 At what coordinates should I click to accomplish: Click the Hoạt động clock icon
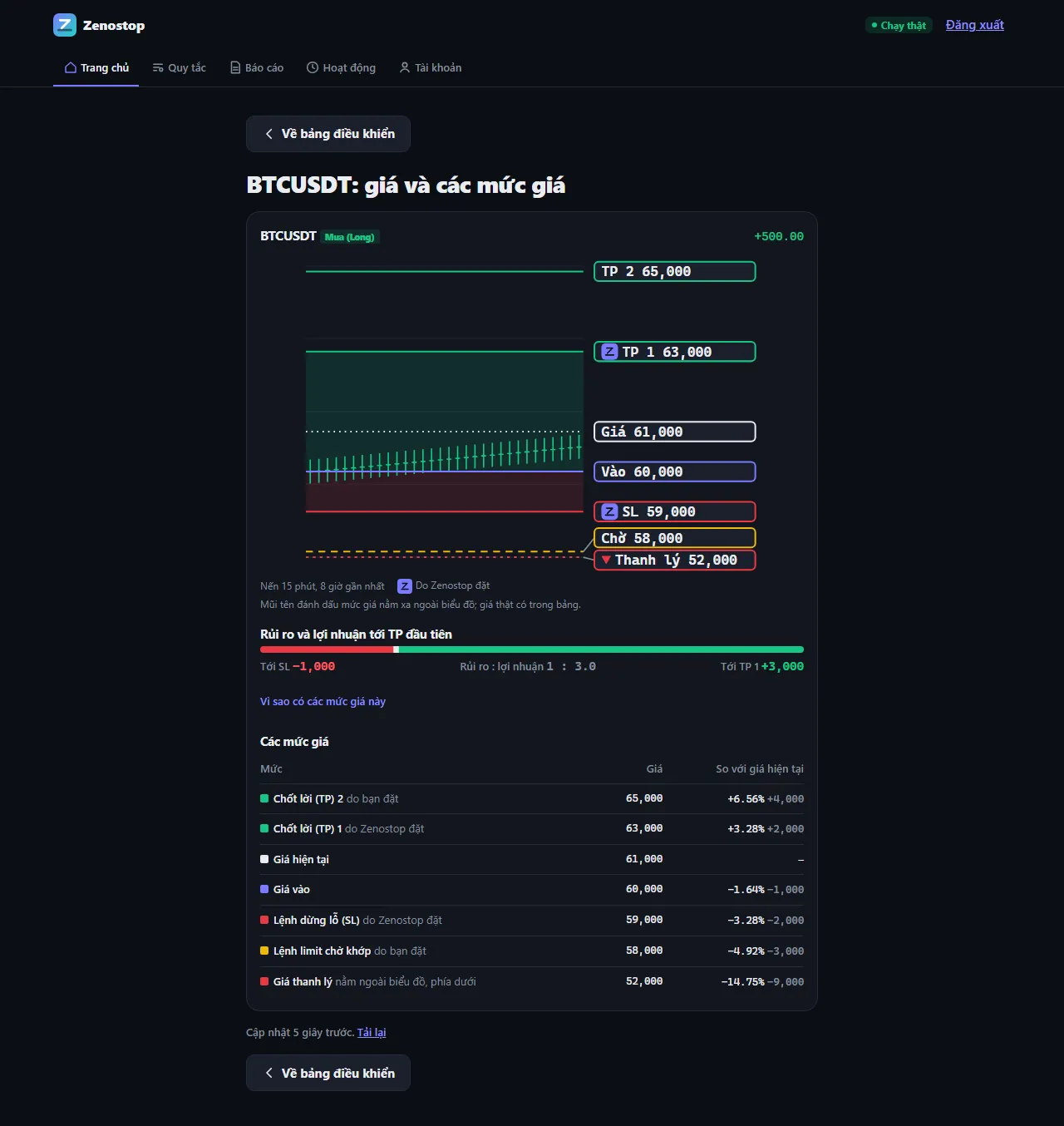click(313, 68)
